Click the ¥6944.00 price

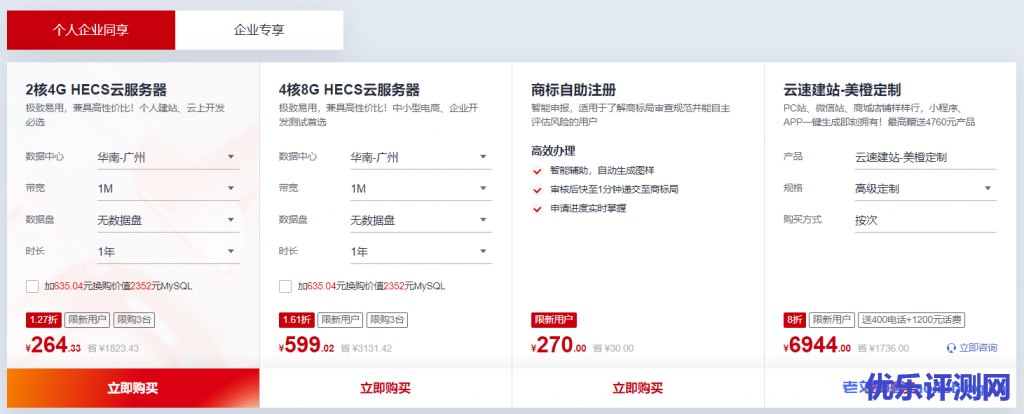817,345
